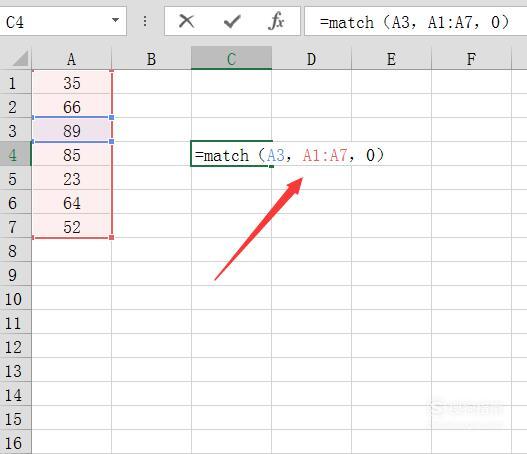Select row 14 header

(15, 395)
